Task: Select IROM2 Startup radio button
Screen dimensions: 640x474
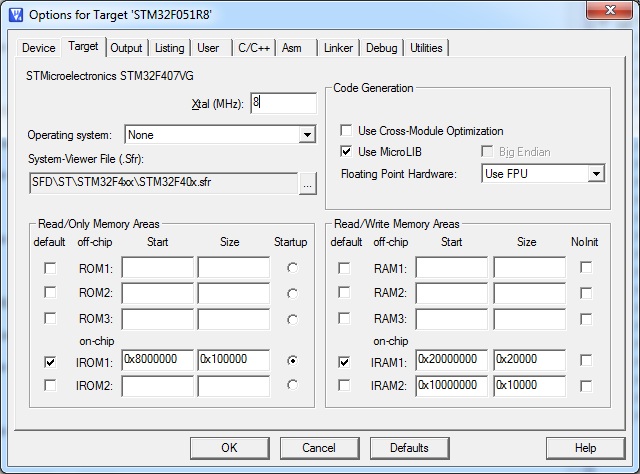Action: point(292,385)
